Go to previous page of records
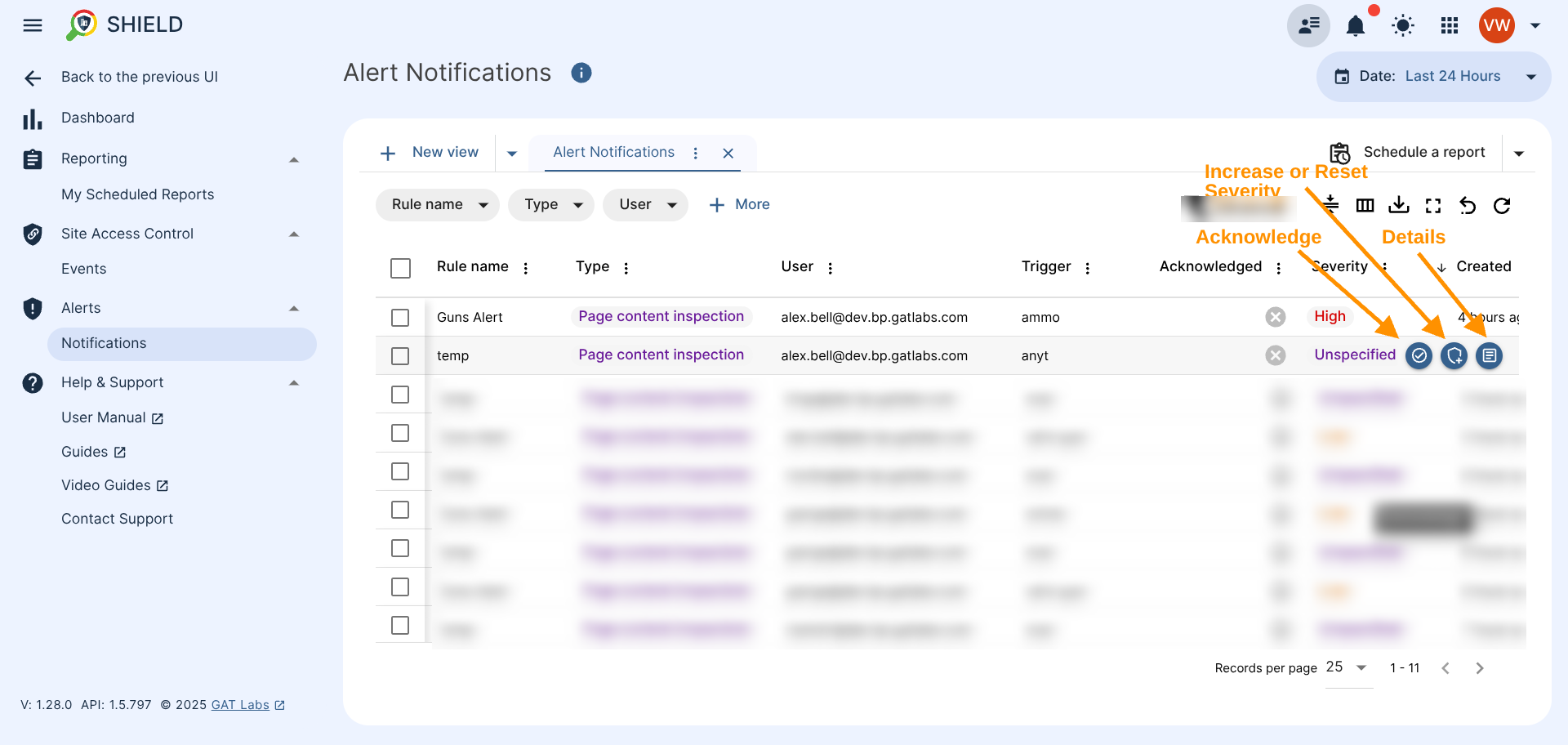This screenshot has height=745, width=1568. coord(1445,668)
